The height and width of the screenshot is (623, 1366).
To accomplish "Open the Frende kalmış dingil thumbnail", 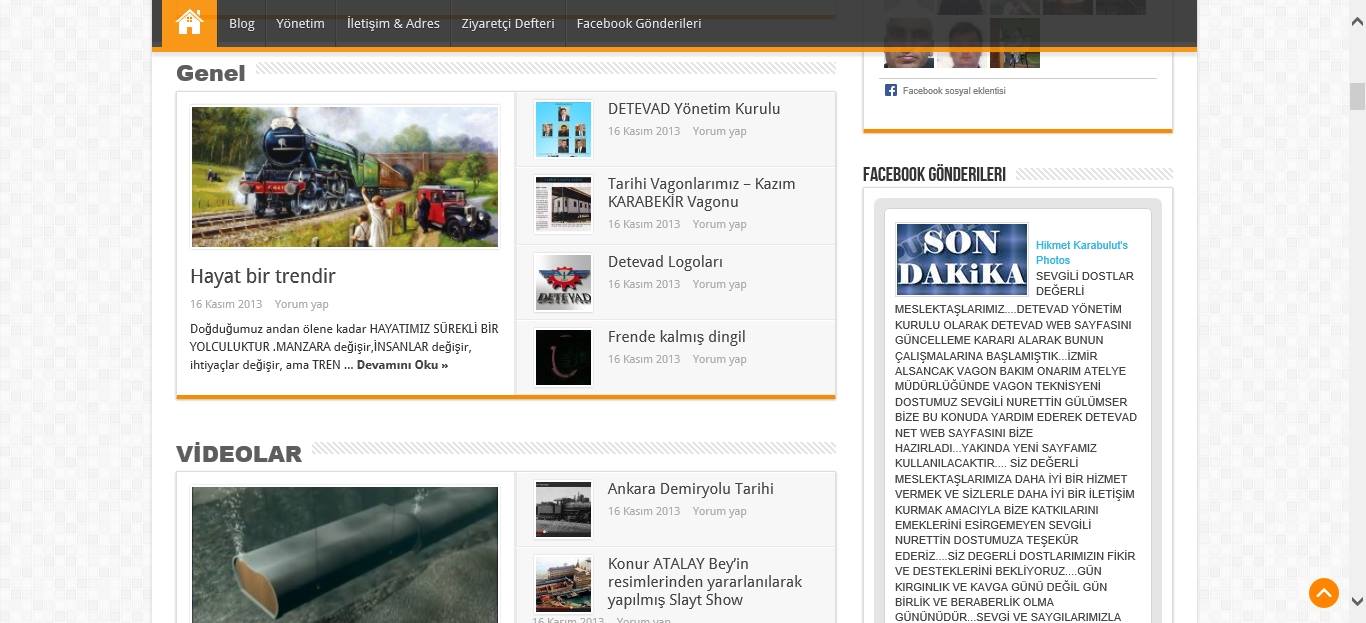I will point(563,357).
